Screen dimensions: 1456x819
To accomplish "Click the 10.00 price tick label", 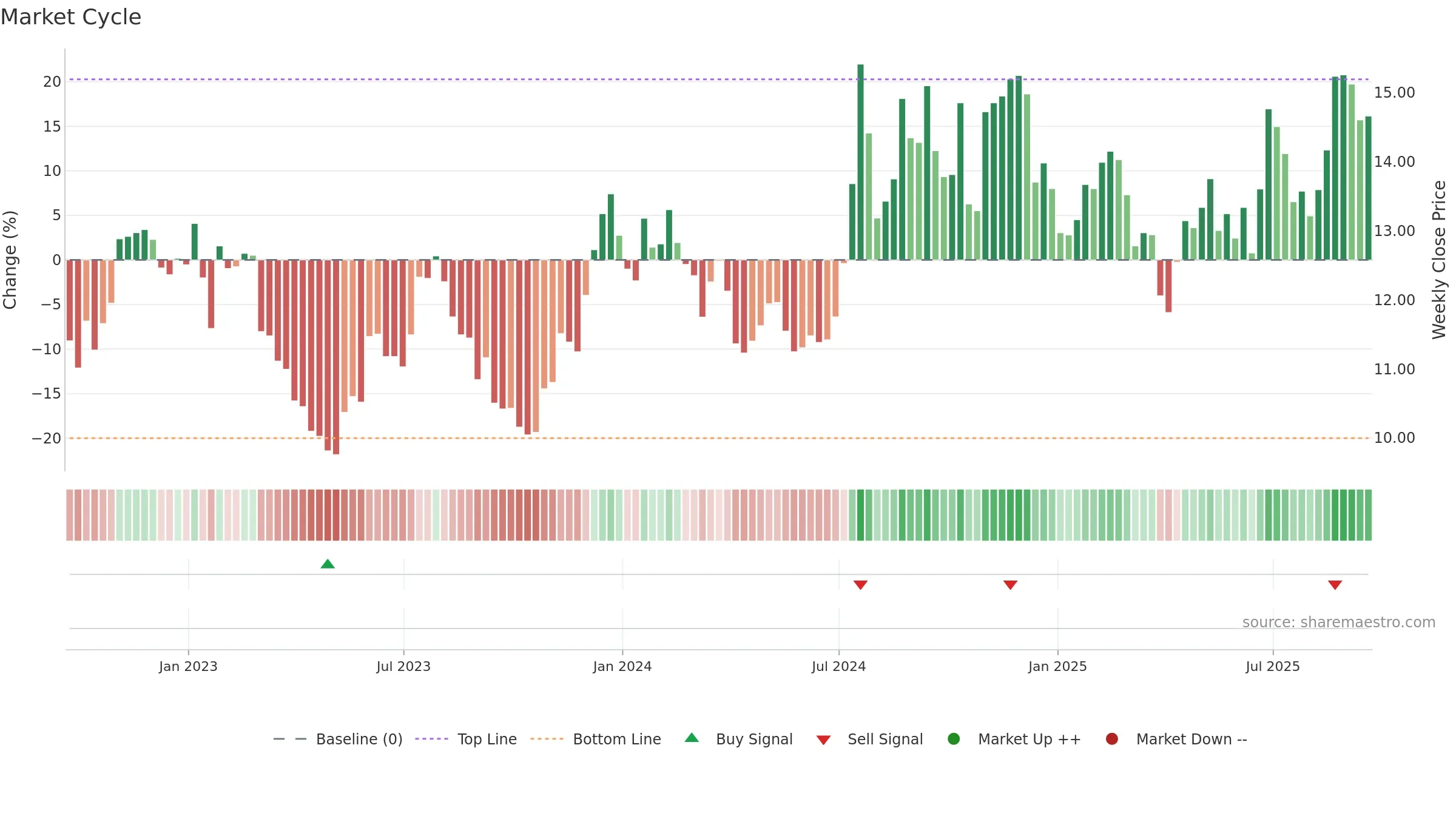I will tap(1394, 438).
